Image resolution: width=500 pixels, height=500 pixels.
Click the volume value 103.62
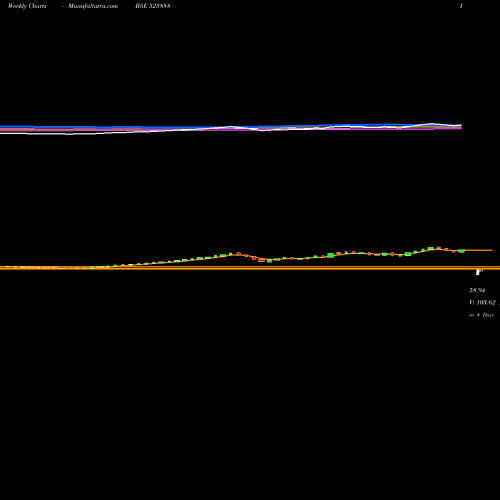pyautogui.click(x=486, y=302)
